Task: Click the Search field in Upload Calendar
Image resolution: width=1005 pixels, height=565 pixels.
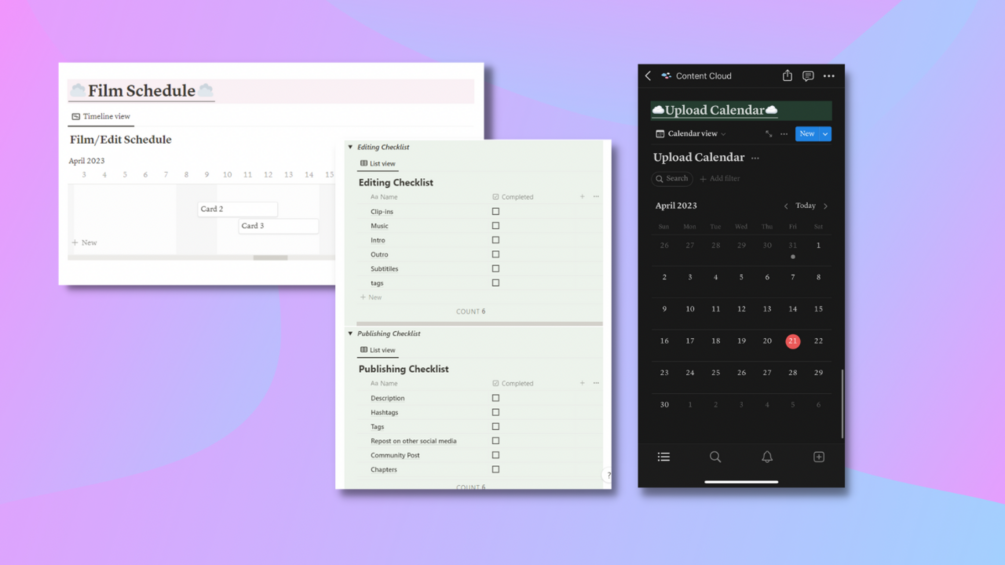Action: pos(672,179)
